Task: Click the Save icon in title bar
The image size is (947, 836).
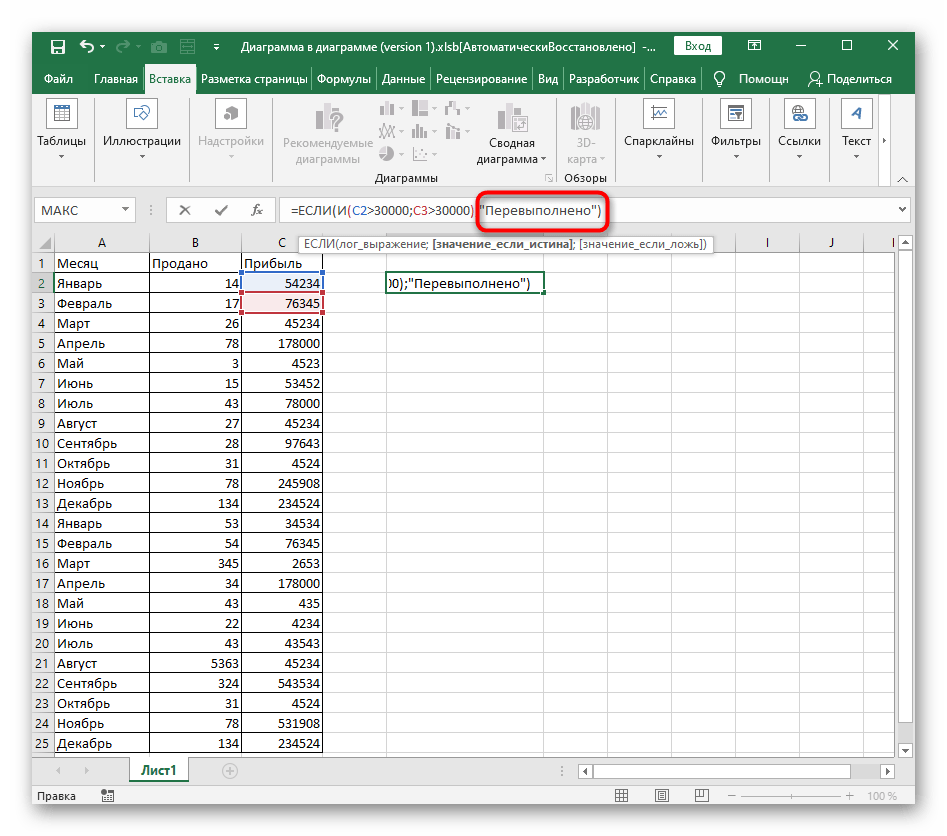Action: [58, 46]
